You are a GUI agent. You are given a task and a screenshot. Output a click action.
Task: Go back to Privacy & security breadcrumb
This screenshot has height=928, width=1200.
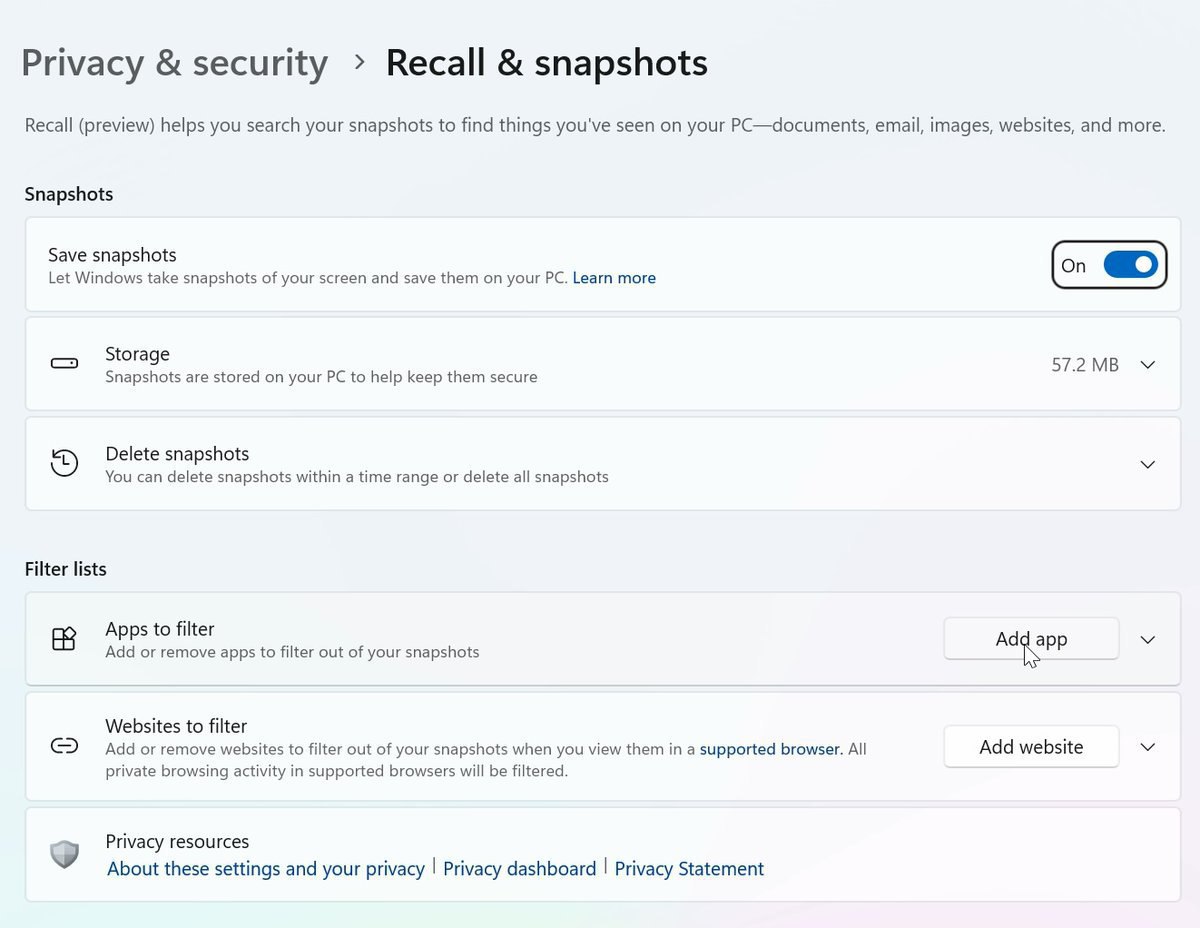[174, 62]
